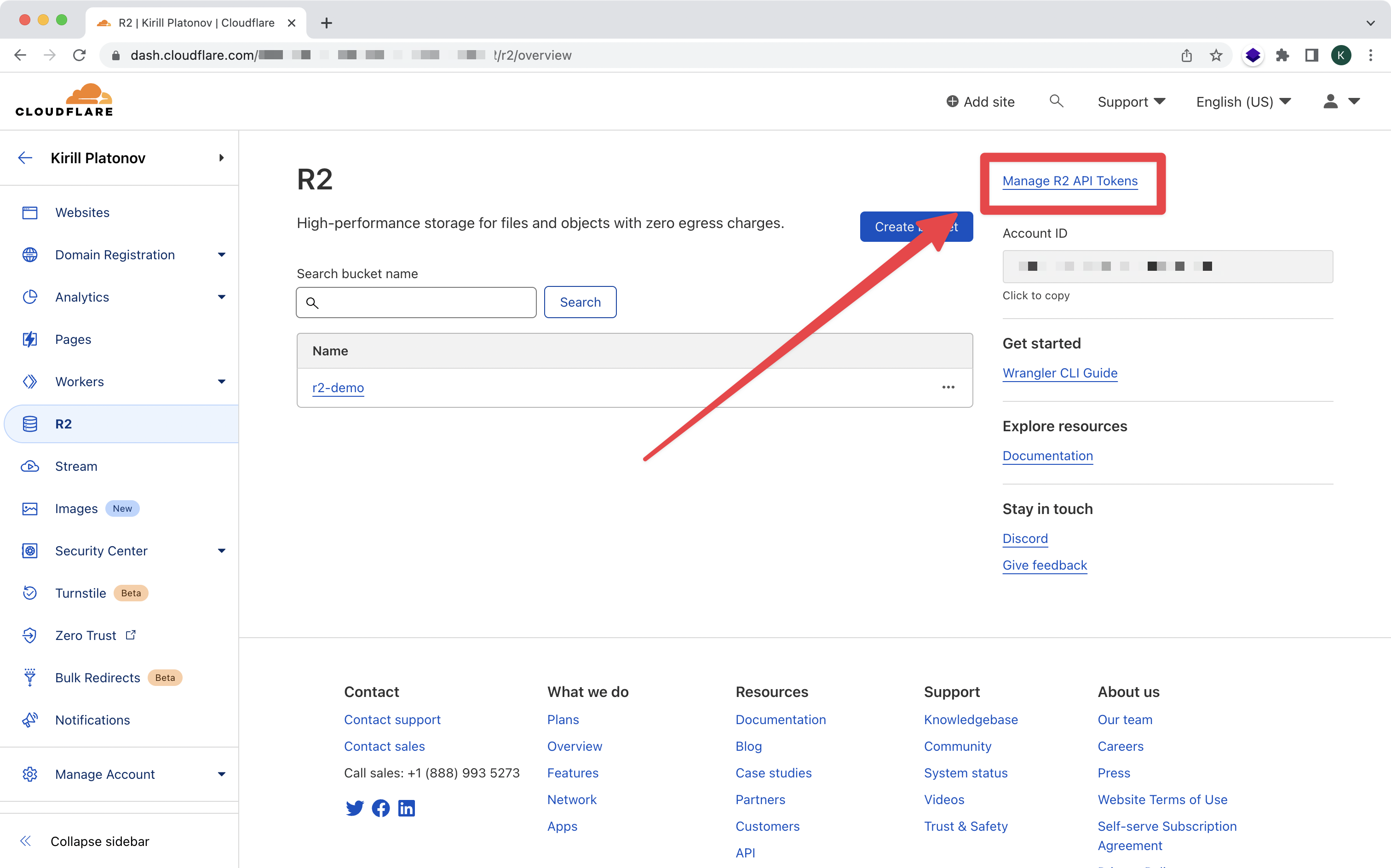The height and width of the screenshot is (868, 1391).
Task: Select the Domain Registration globe icon
Action: pyautogui.click(x=30, y=255)
